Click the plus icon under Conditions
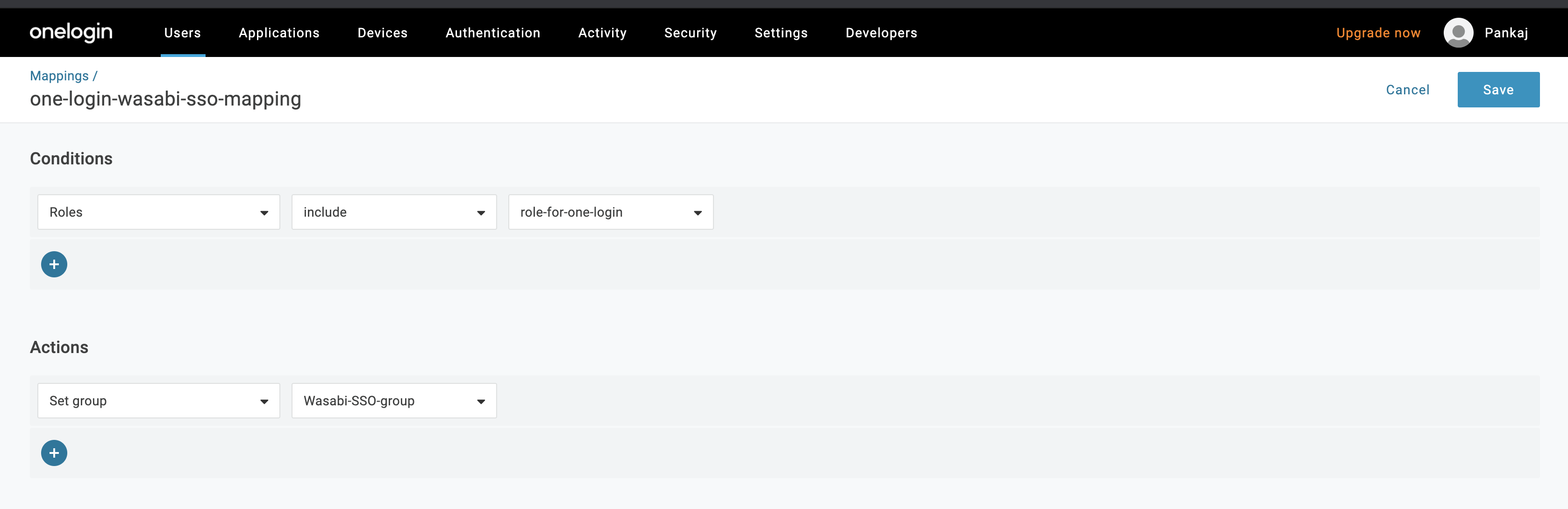 54,263
